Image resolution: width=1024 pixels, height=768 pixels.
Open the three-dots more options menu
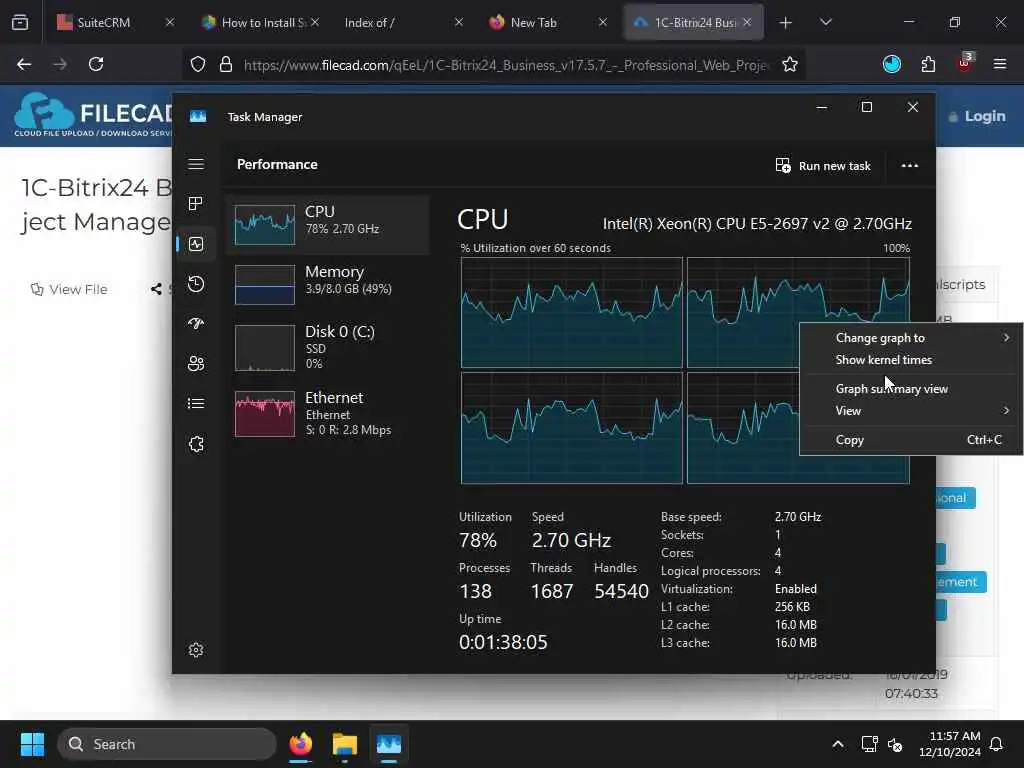910,166
